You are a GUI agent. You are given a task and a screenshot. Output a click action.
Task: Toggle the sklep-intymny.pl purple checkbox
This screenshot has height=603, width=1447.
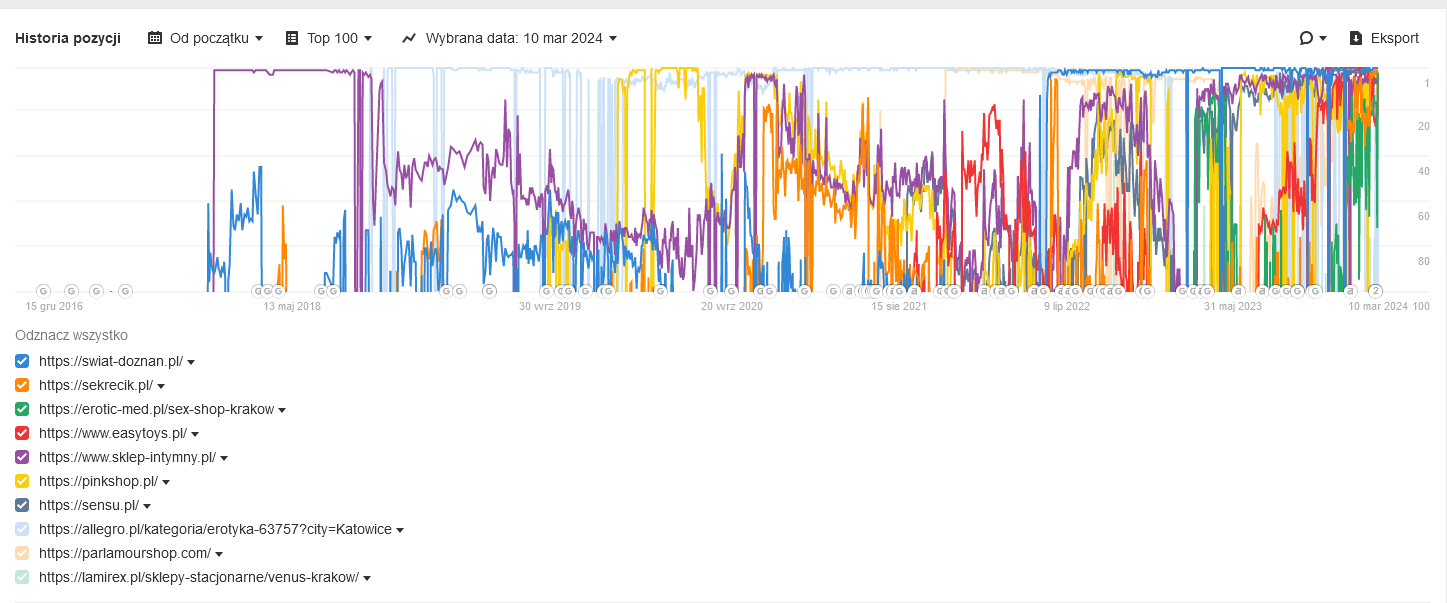[x=22, y=457]
